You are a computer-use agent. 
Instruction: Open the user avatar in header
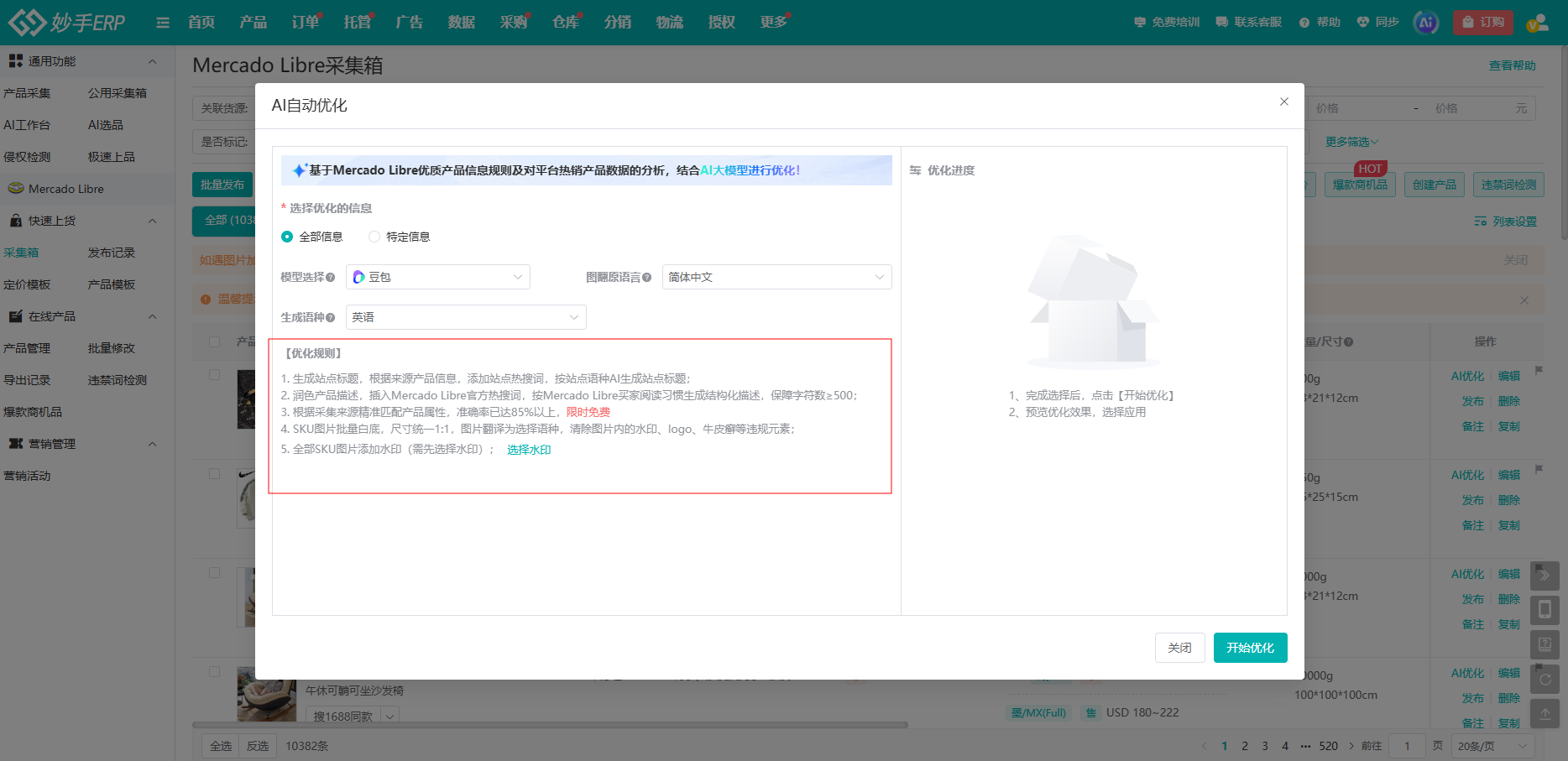click(1538, 23)
